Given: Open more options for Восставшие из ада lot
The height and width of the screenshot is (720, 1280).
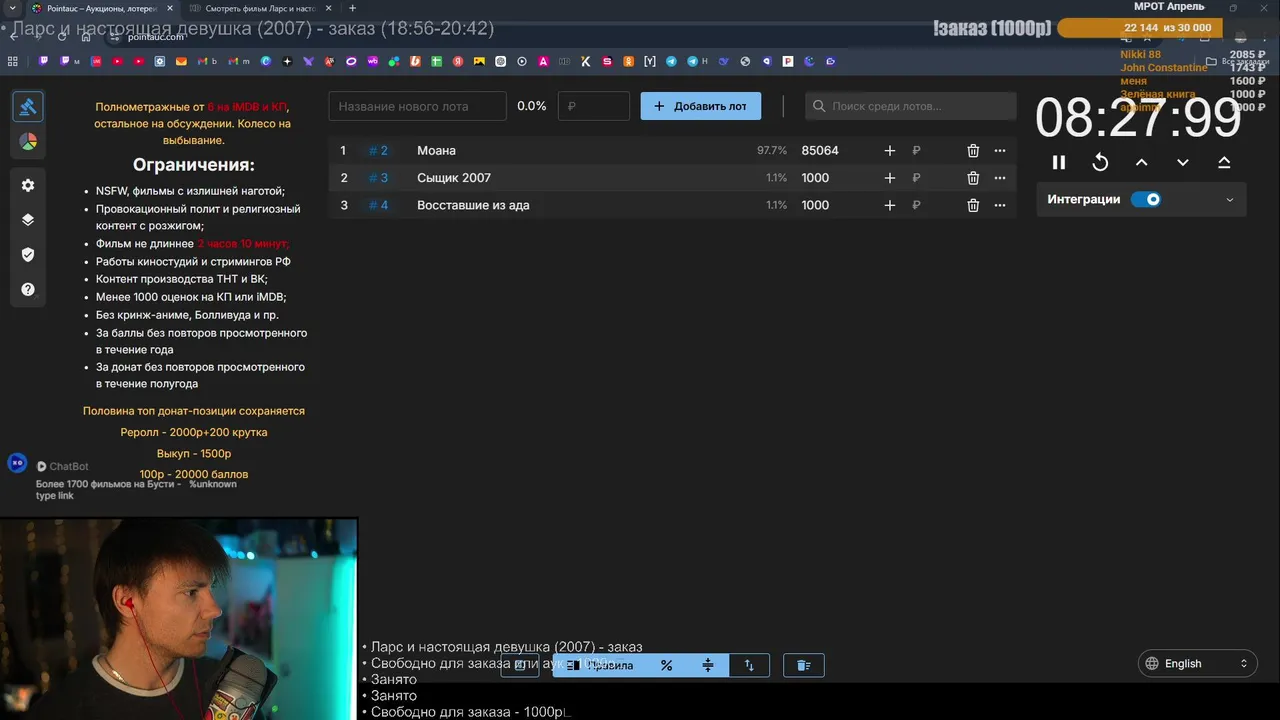Looking at the screenshot, I should point(1000,205).
